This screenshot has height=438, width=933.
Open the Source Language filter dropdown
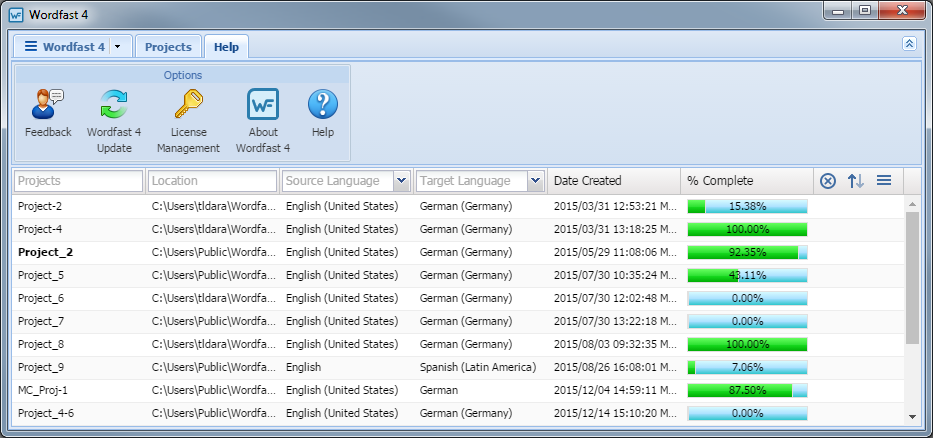[402, 181]
